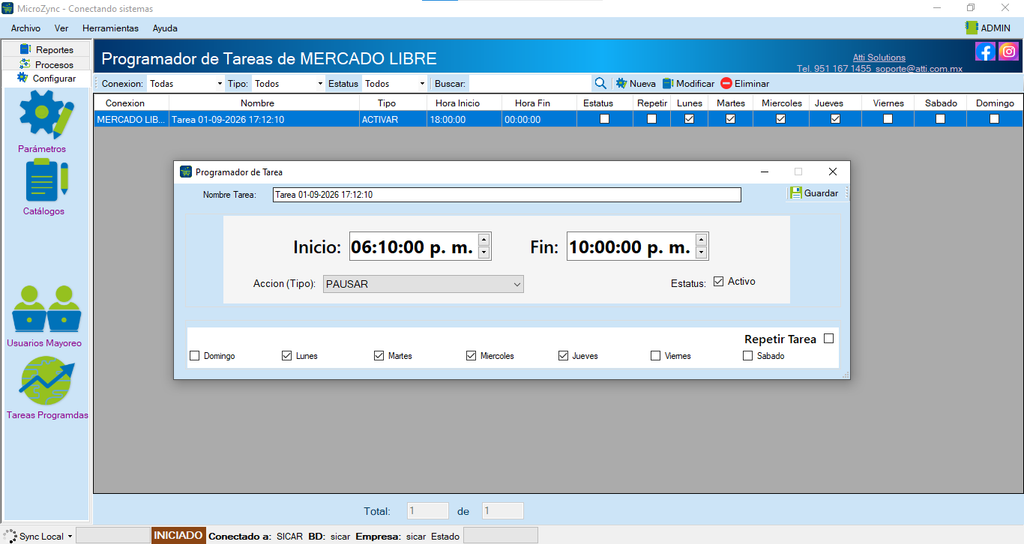The height and width of the screenshot is (544, 1024).
Task: Click the Nombre Tarea input field
Action: pyautogui.click(x=507, y=195)
